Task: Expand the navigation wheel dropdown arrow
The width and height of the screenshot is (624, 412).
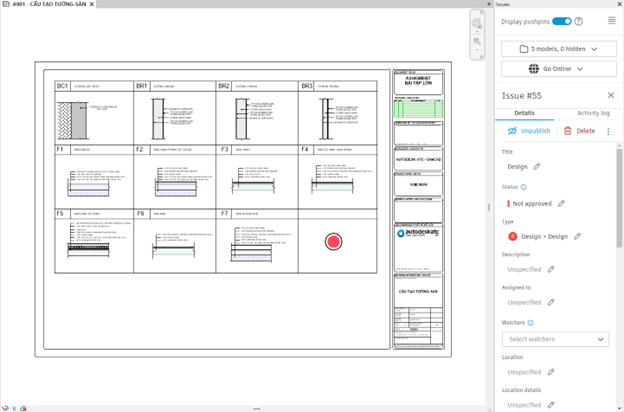Action: tap(477, 32)
